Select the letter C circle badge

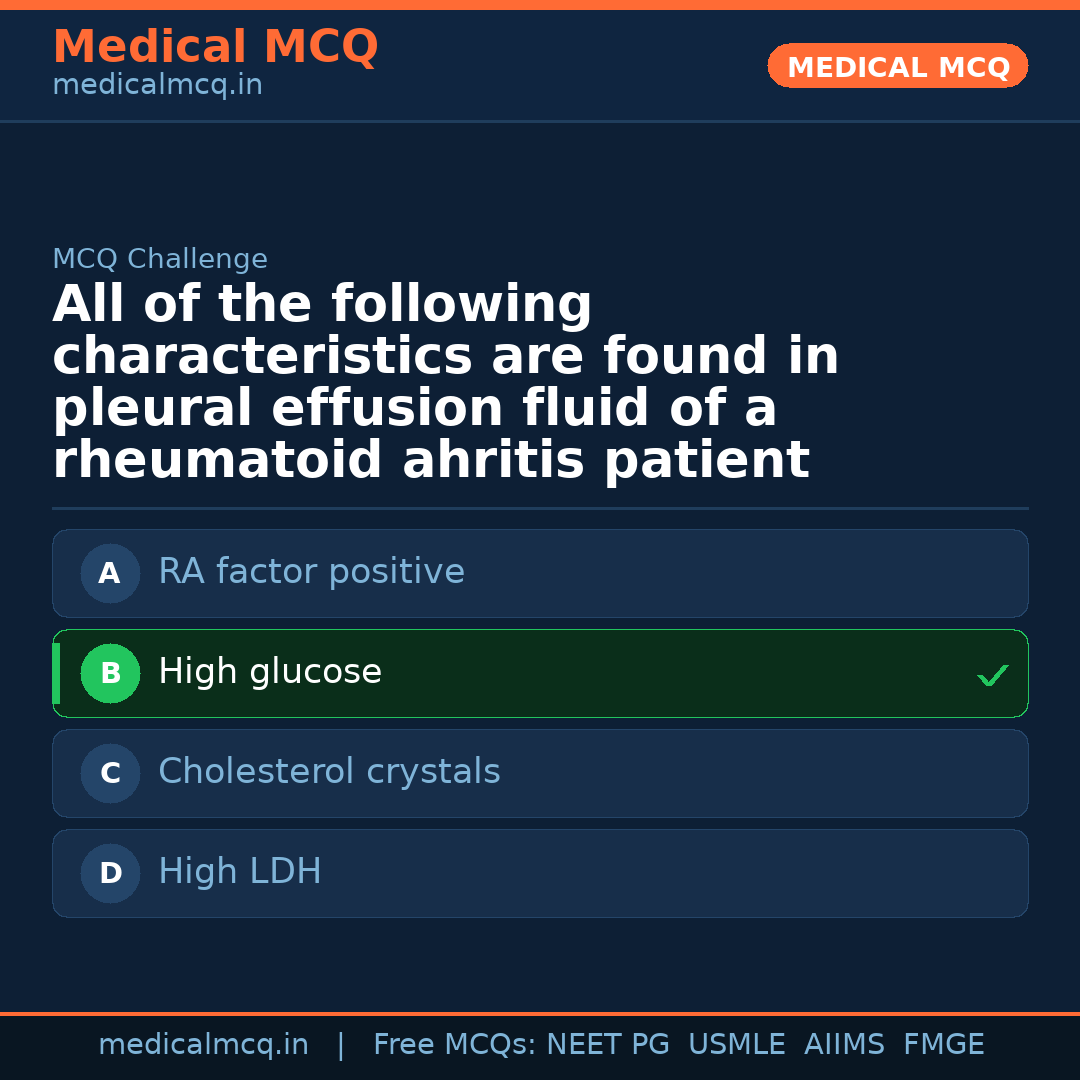point(110,774)
